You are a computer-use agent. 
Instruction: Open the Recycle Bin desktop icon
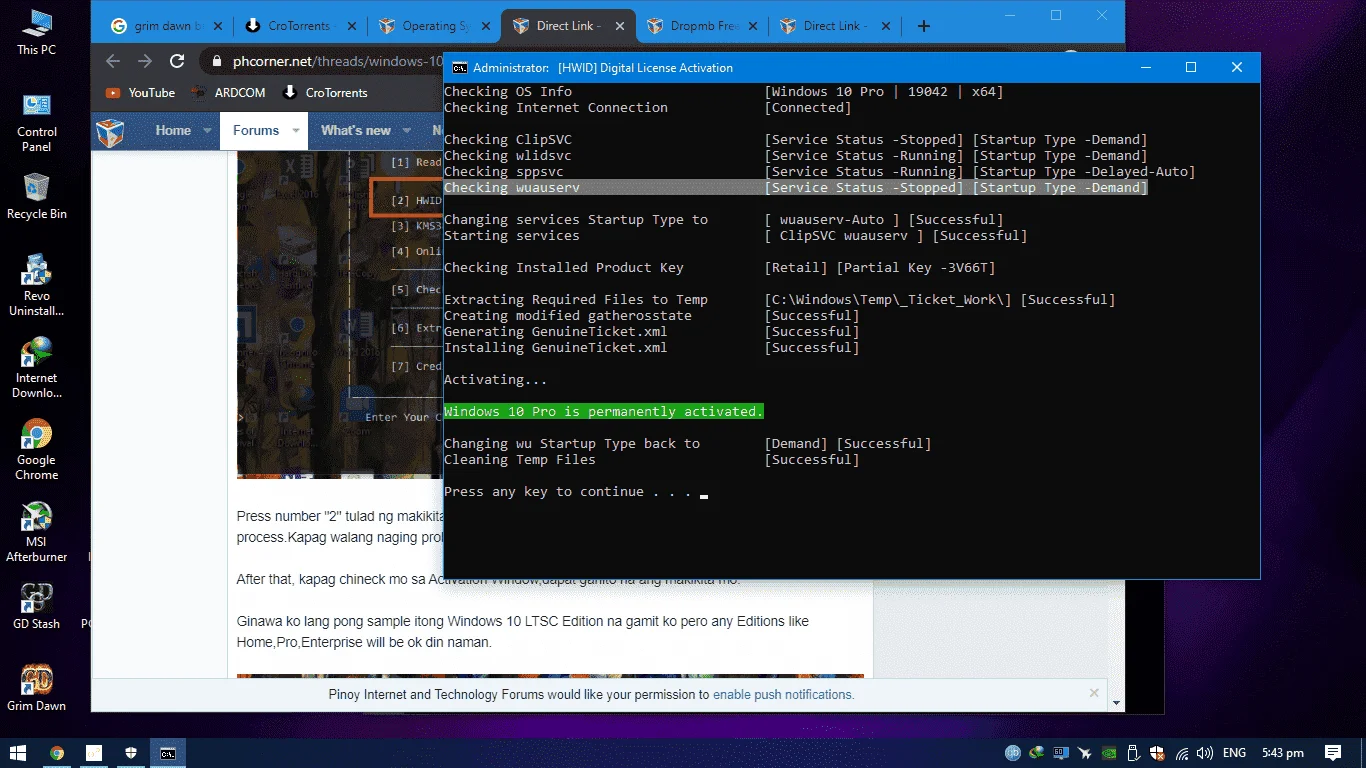click(36, 196)
